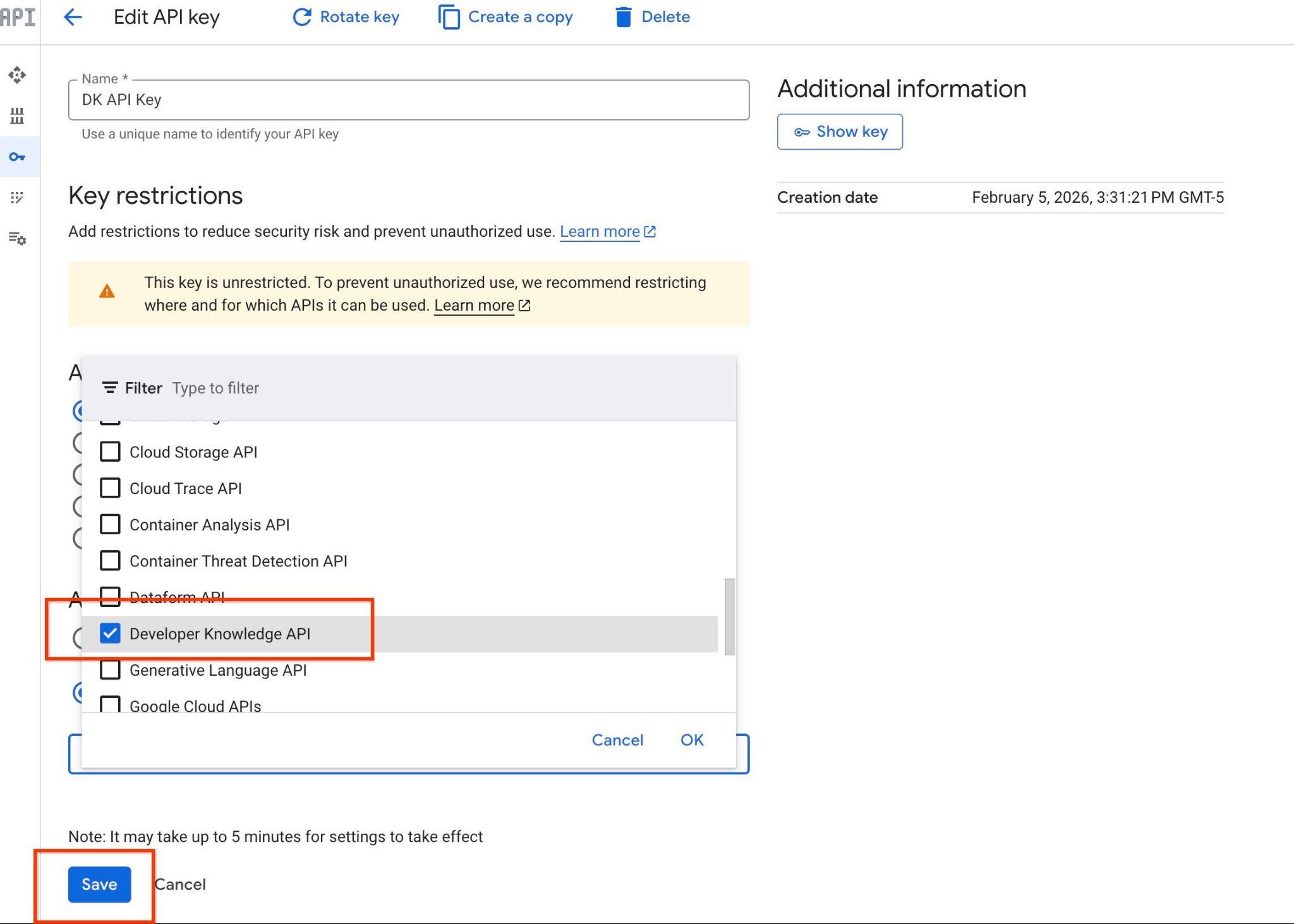Cancel the API selection dropdown
Viewport: 1294px width, 924px height.
coord(617,740)
